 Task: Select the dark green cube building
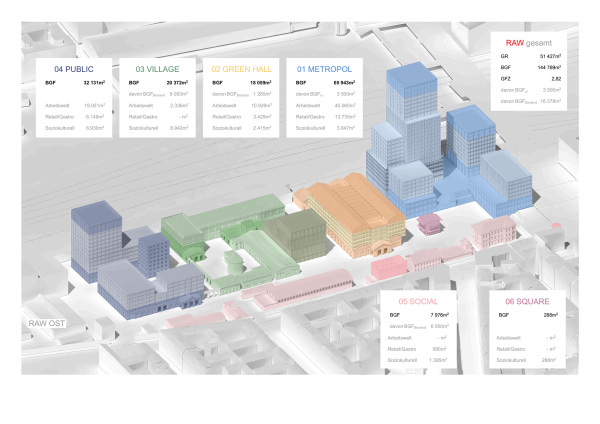click(x=300, y=235)
